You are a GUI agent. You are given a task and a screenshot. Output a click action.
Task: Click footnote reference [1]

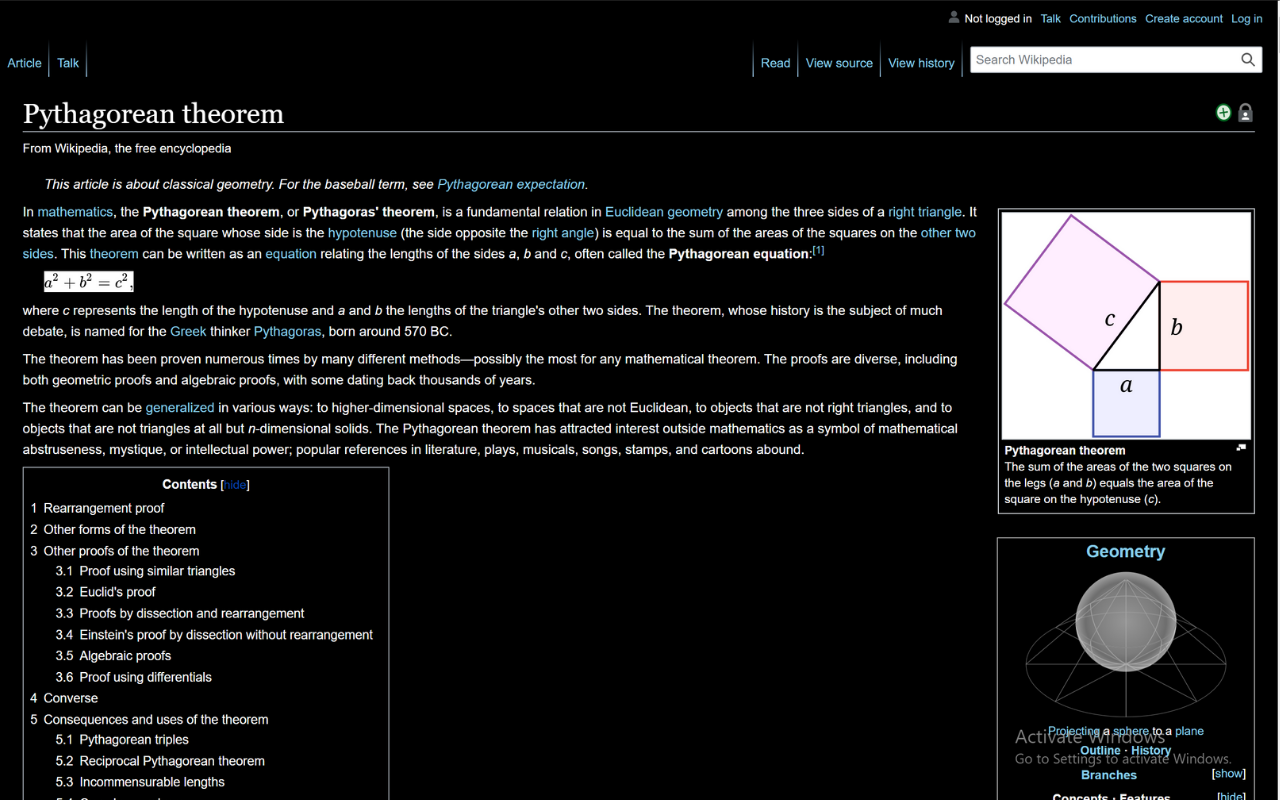pos(818,250)
